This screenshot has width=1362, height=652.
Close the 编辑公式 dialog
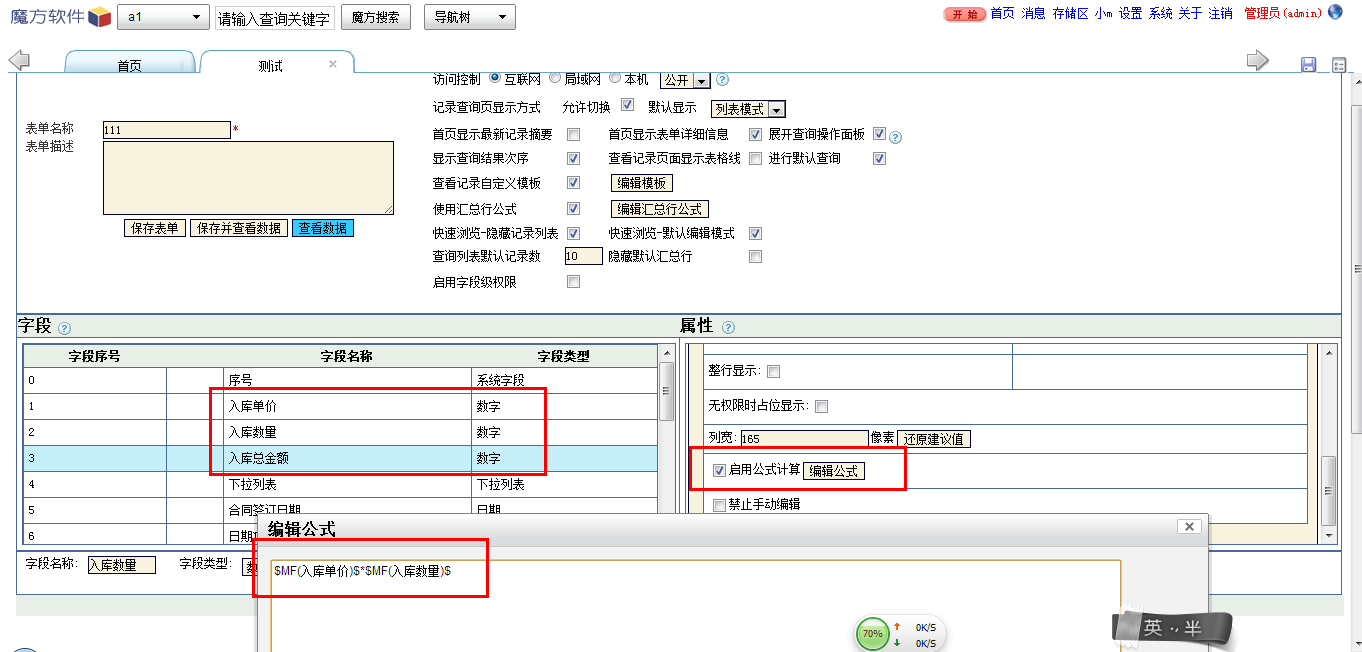pyautogui.click(x=1188, y=526)
